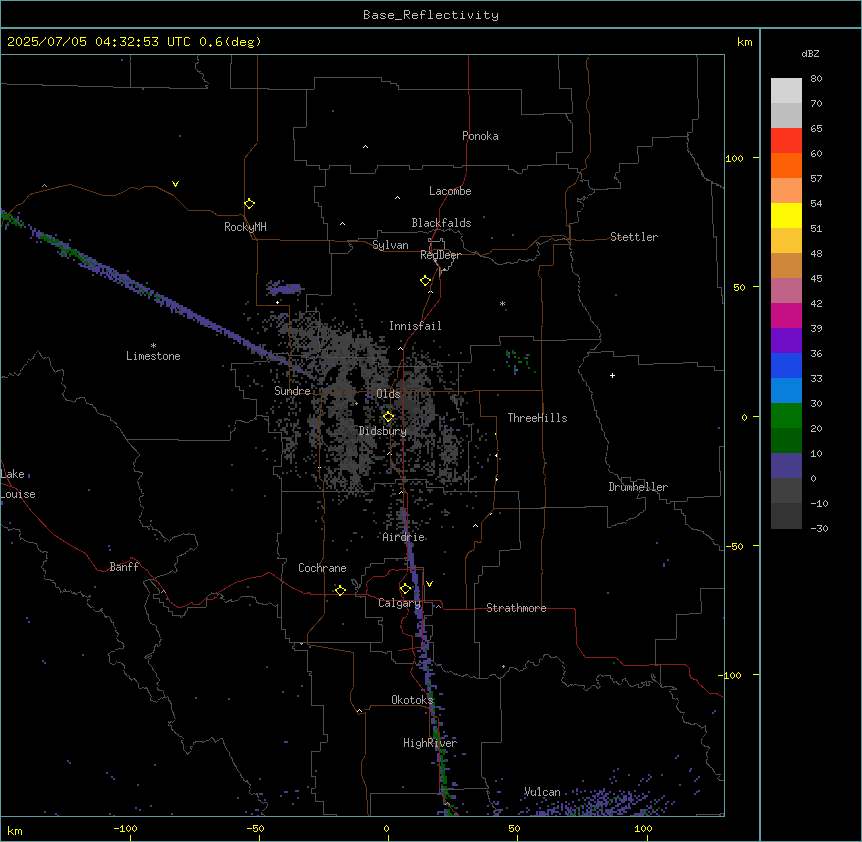
Task: Select the Lacombe city label
Action: click(450, 191)
